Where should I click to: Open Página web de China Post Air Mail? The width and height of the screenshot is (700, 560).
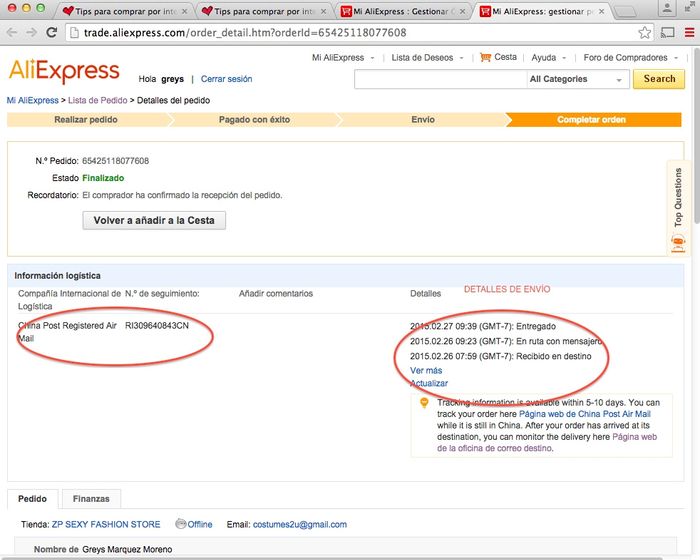click(x=585, y=414)
